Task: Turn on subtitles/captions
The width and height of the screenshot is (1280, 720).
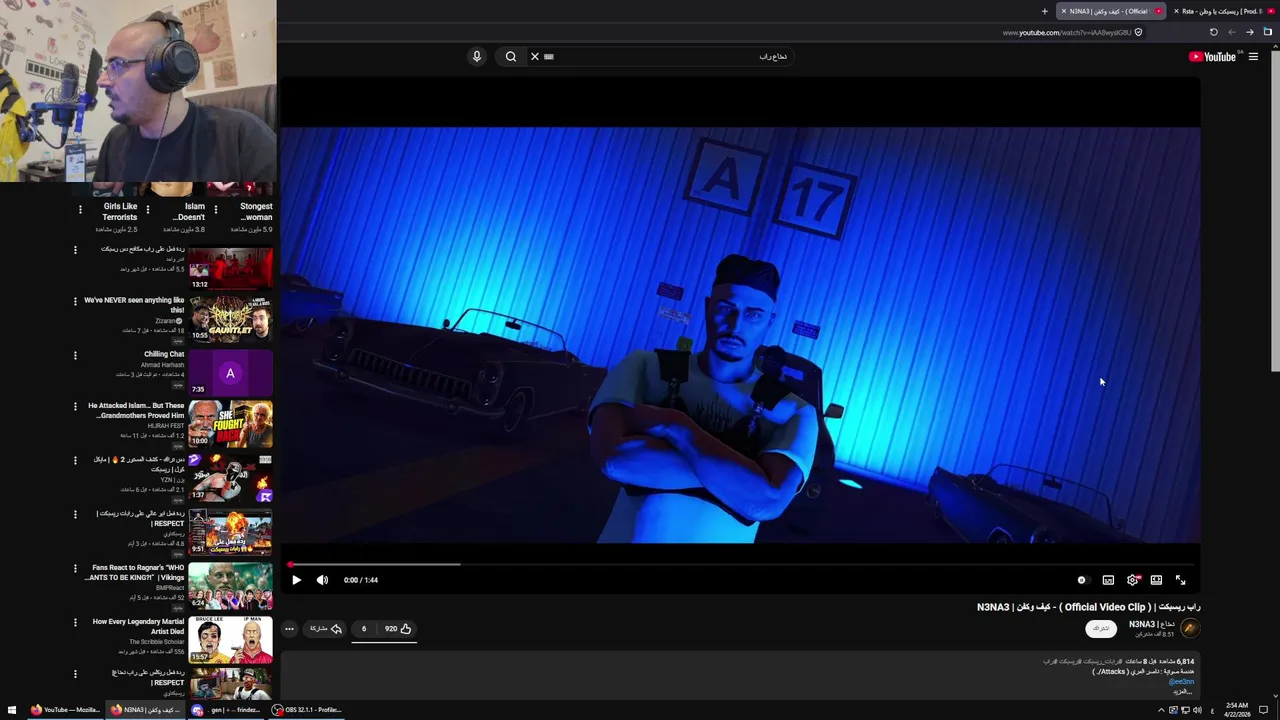Action: (x=1108, y=580)
